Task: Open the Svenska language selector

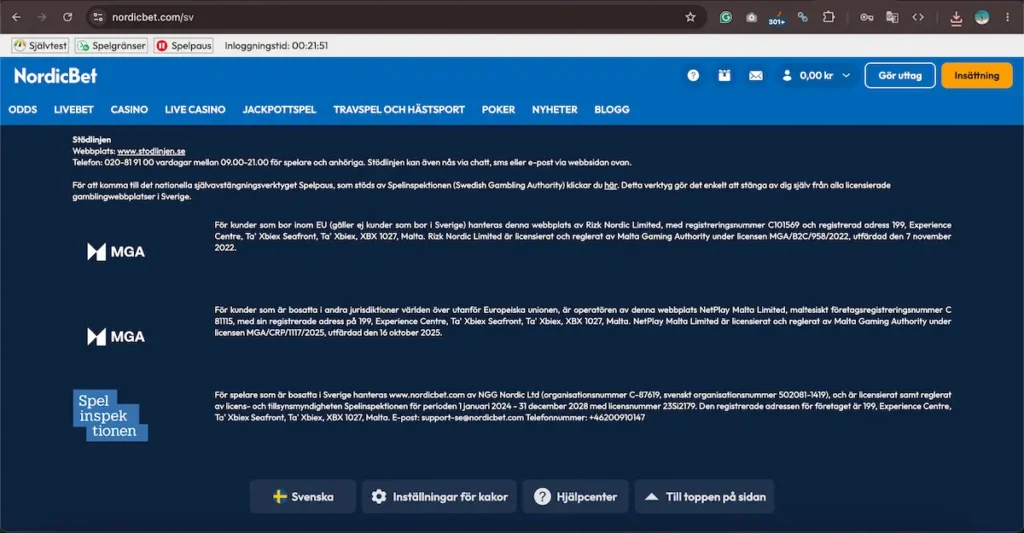Action: 303,496
